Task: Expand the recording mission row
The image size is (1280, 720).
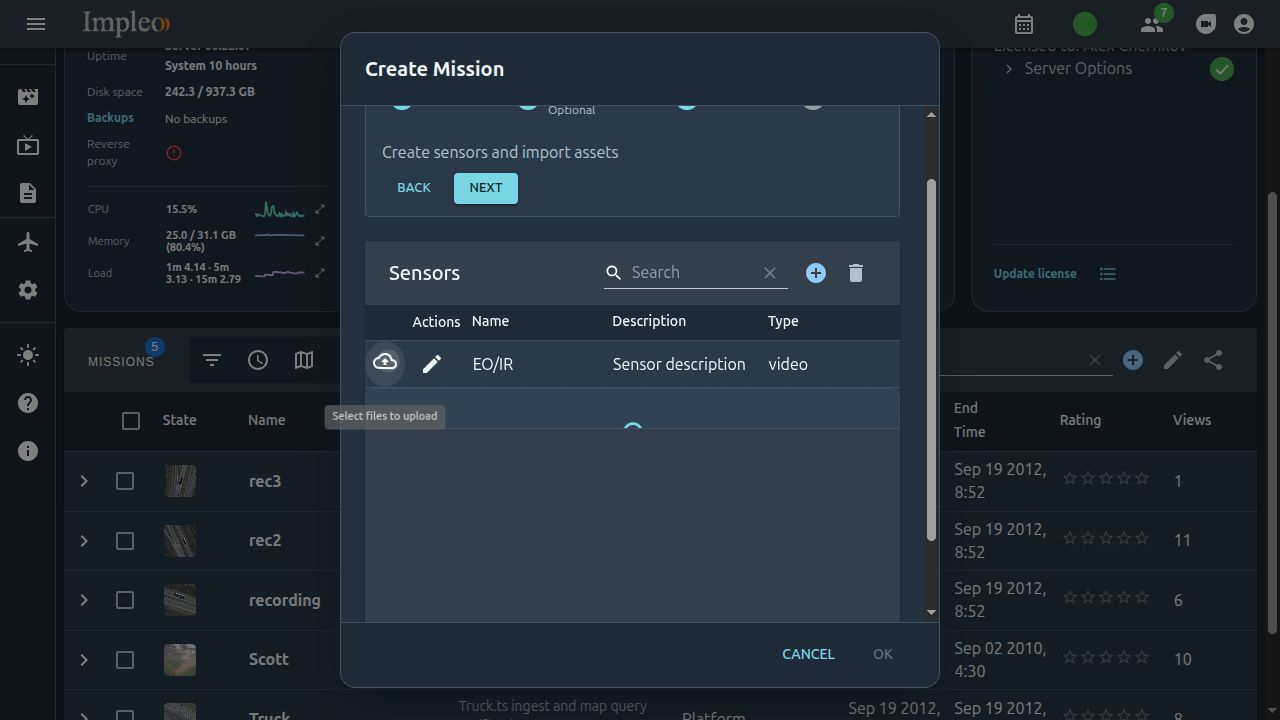Action: [84, 600]
